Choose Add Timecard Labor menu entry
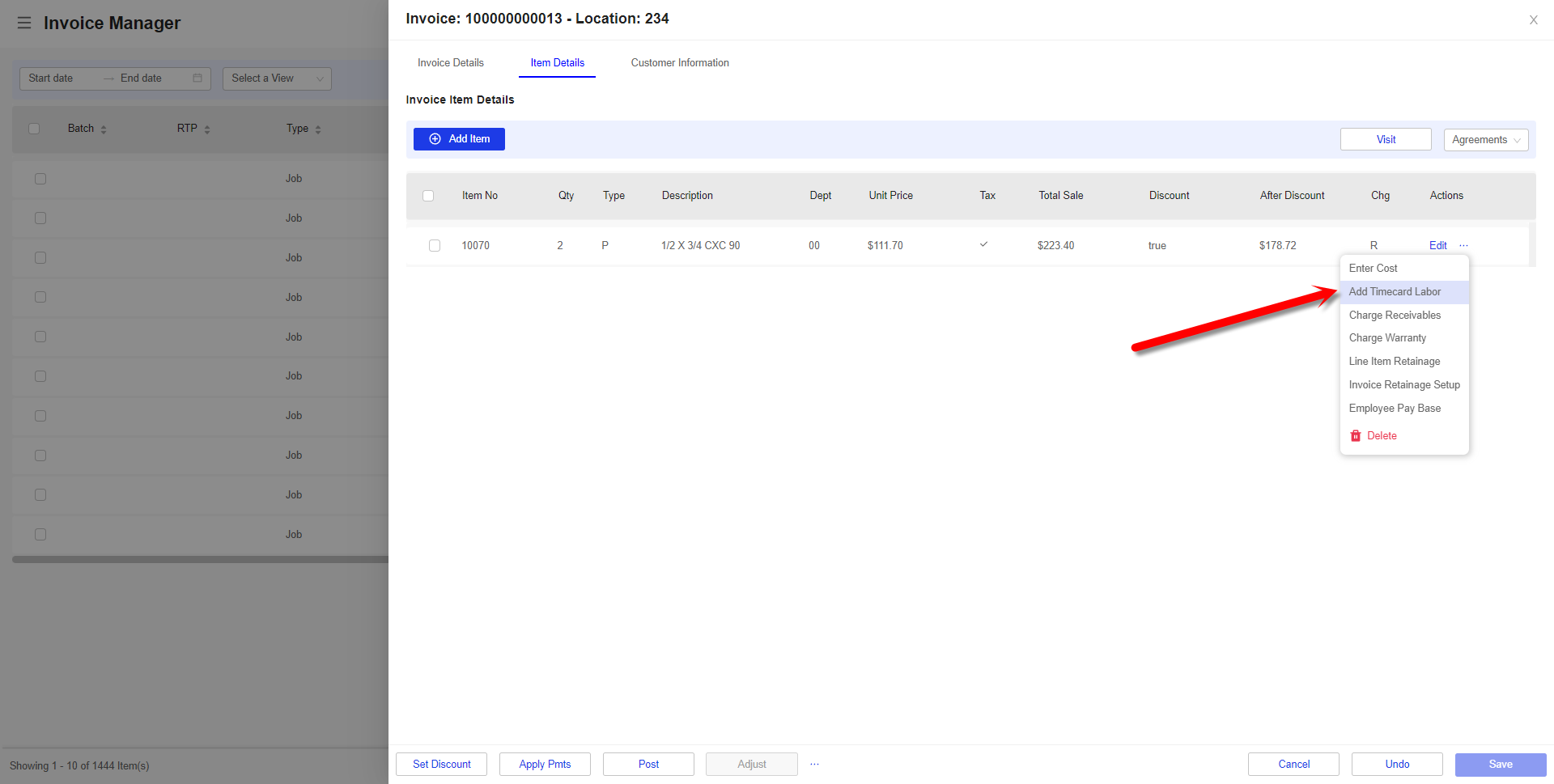Viewport: 1554px width, 784px height. [1404, 291]
